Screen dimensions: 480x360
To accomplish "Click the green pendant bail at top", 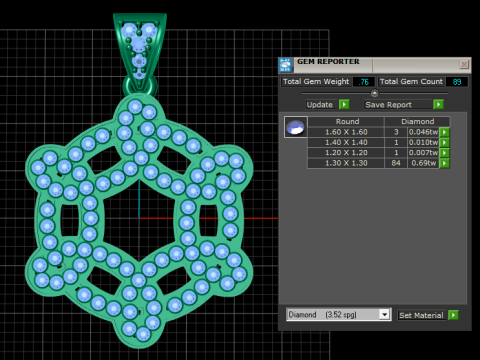I will (139, 50).
